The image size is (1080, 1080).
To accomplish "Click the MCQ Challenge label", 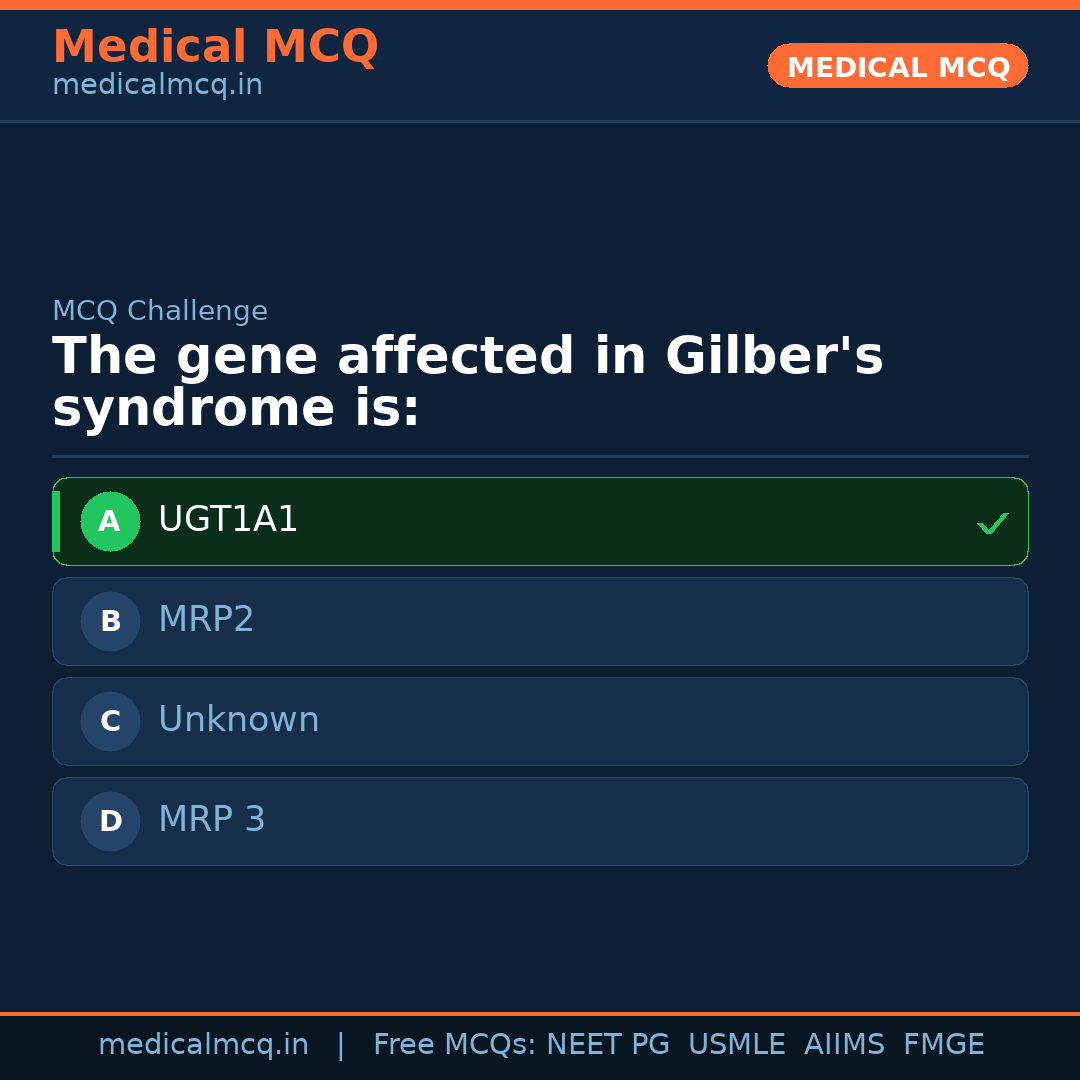I will [160, 311].
